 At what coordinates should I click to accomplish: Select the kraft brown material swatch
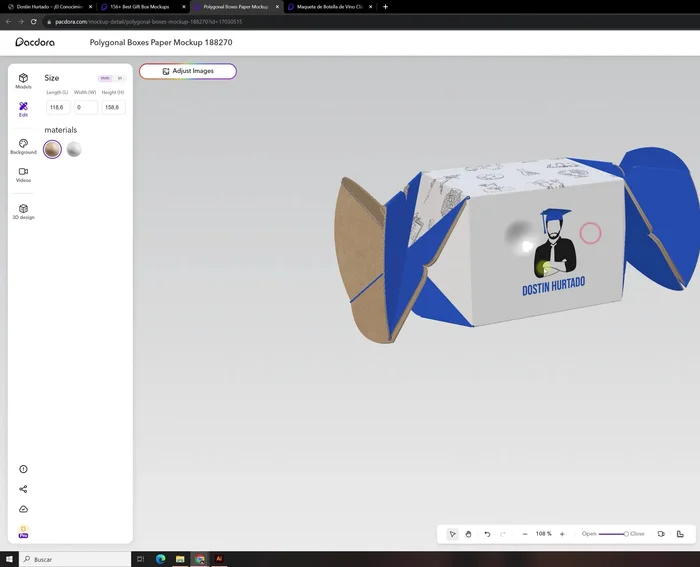53,149
